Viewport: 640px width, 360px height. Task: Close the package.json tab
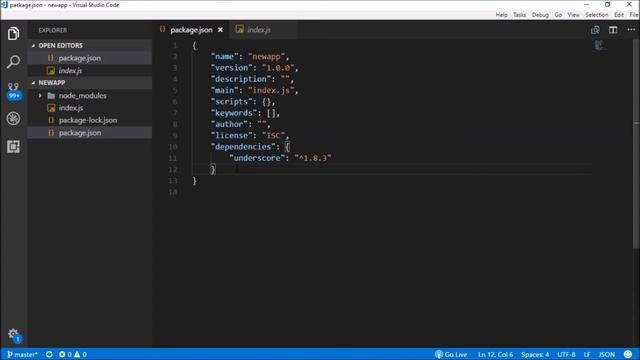coord(220,30)
